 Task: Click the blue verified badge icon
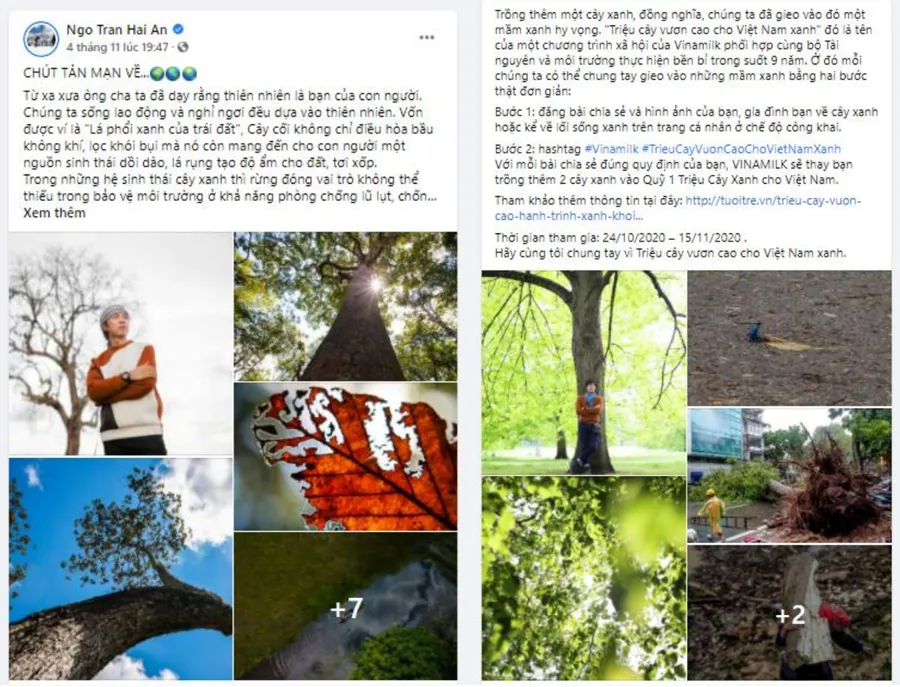[179, 29]
